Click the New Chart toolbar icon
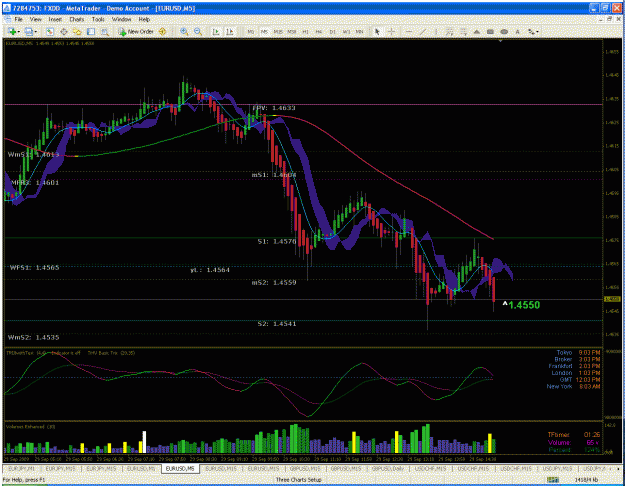Image resolution: width=625 pixels, height=486 pixels. pos(12,31)
